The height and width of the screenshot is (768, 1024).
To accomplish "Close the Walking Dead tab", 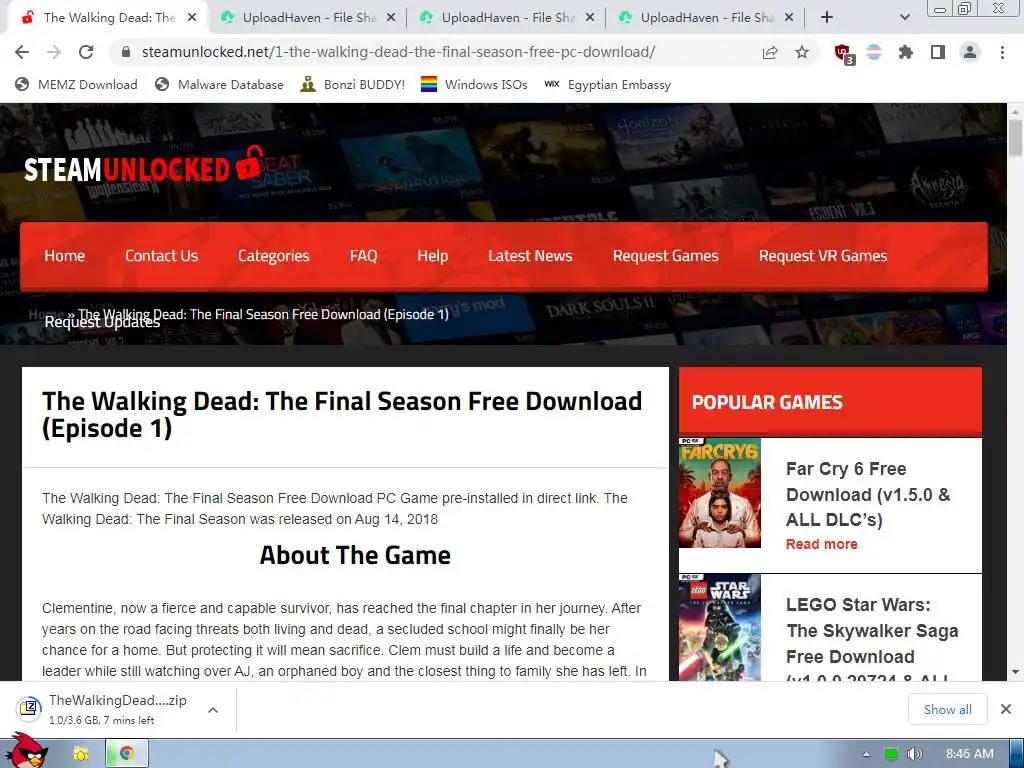I will (192, 18).
